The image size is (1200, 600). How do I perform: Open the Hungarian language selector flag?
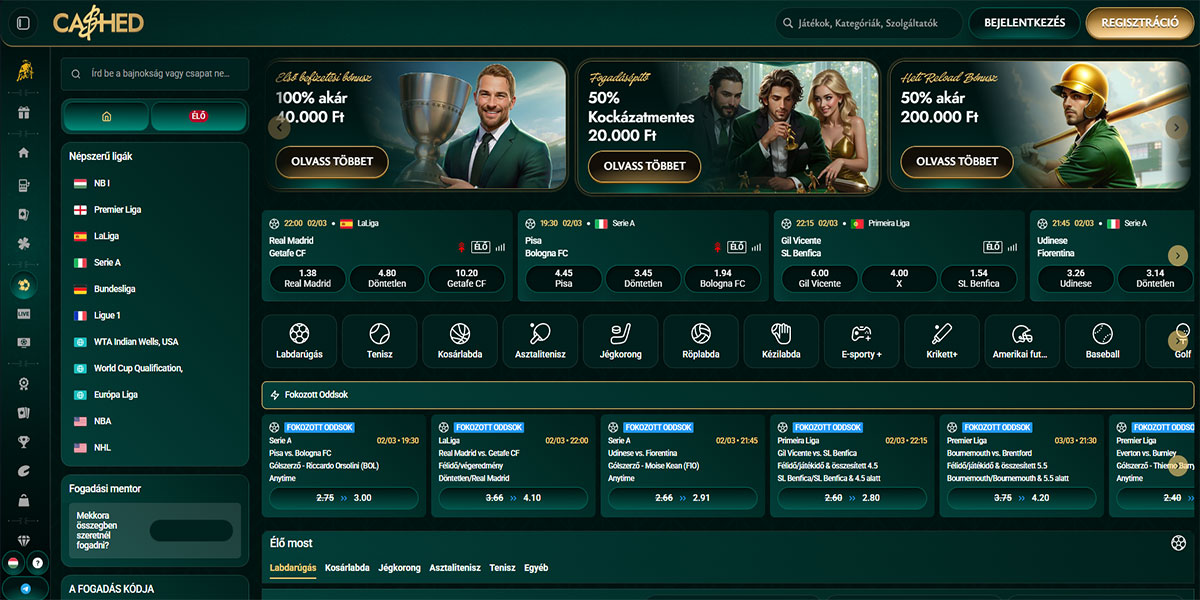click(14, 563)
